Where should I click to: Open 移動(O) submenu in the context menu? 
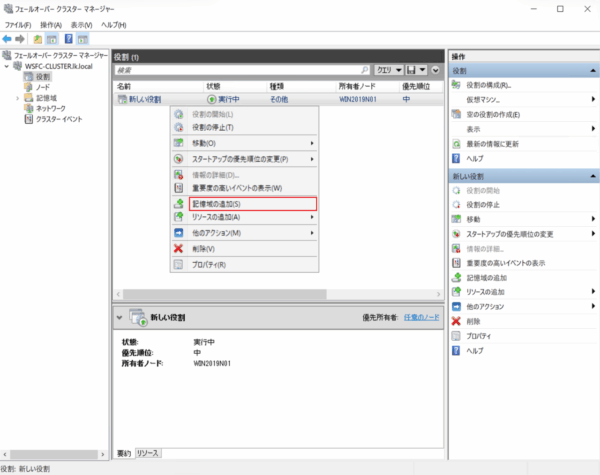tap(245, 143)
